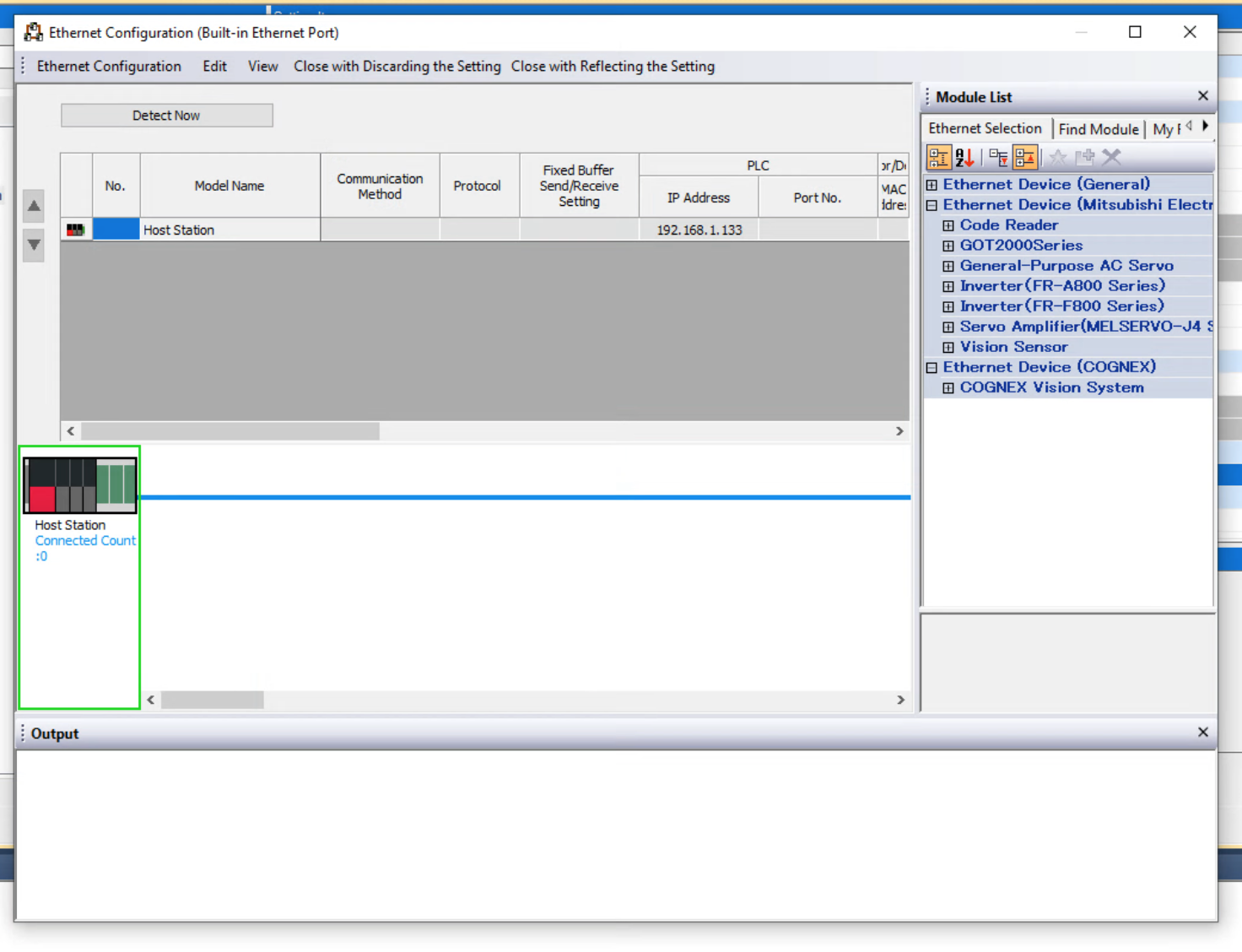Move the selected row down with down arrow
Viewport: 1242px width, 952px height.
(34, 245)
